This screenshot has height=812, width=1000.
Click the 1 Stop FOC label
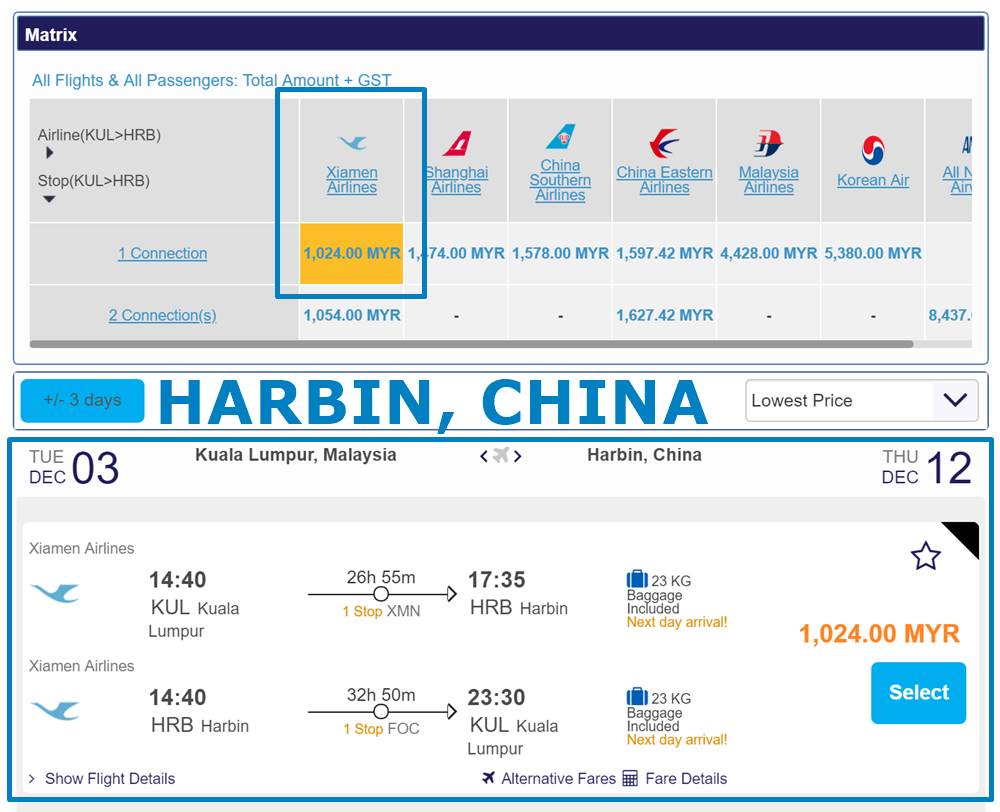381,728
